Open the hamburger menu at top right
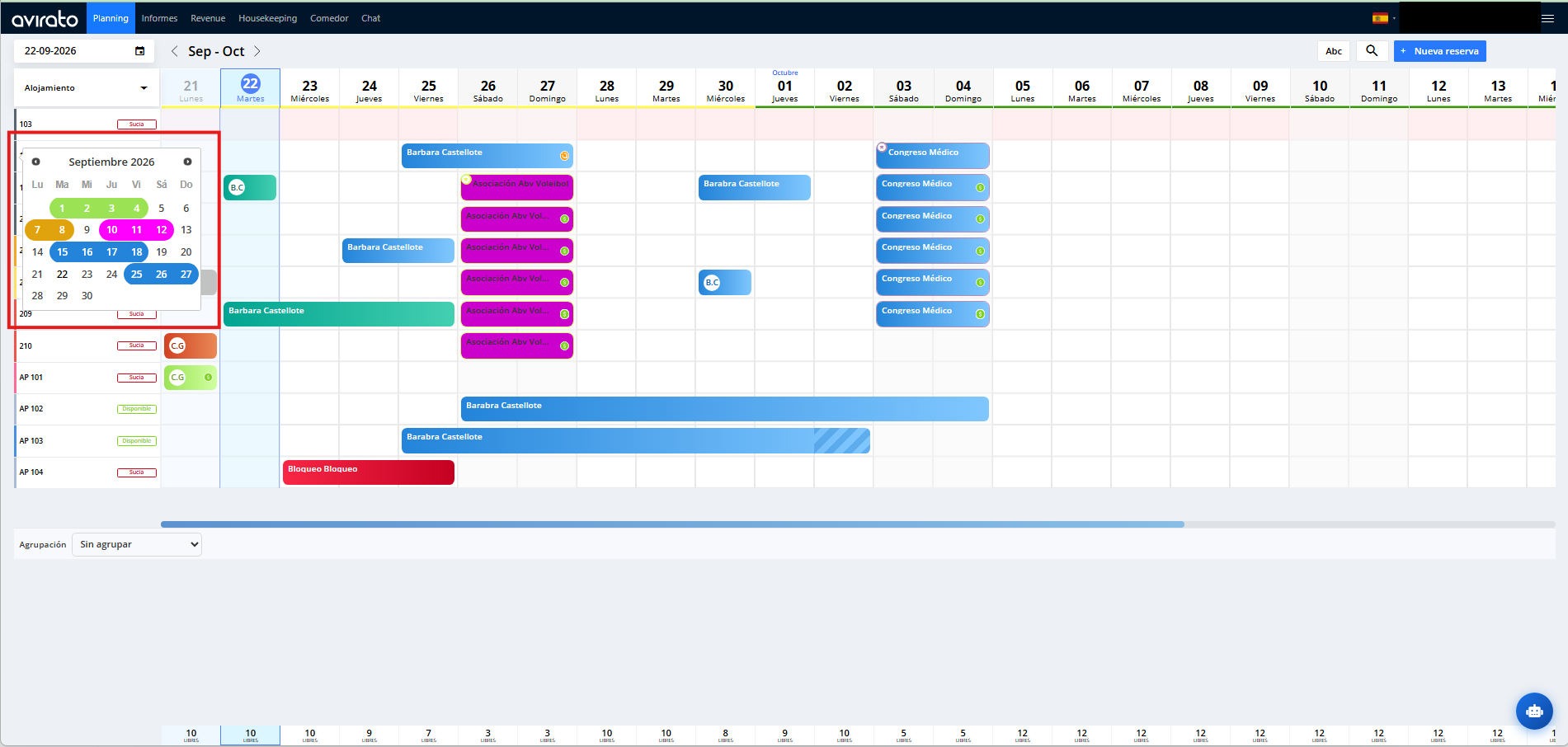 [1547, 18]
